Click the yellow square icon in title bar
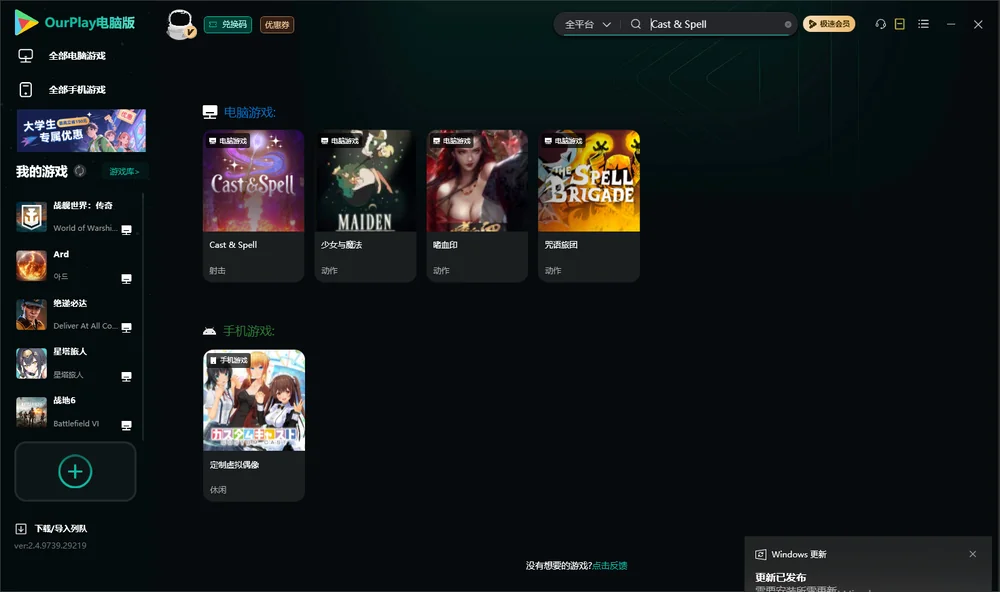 pyautogui.click(x=900, y=24)
